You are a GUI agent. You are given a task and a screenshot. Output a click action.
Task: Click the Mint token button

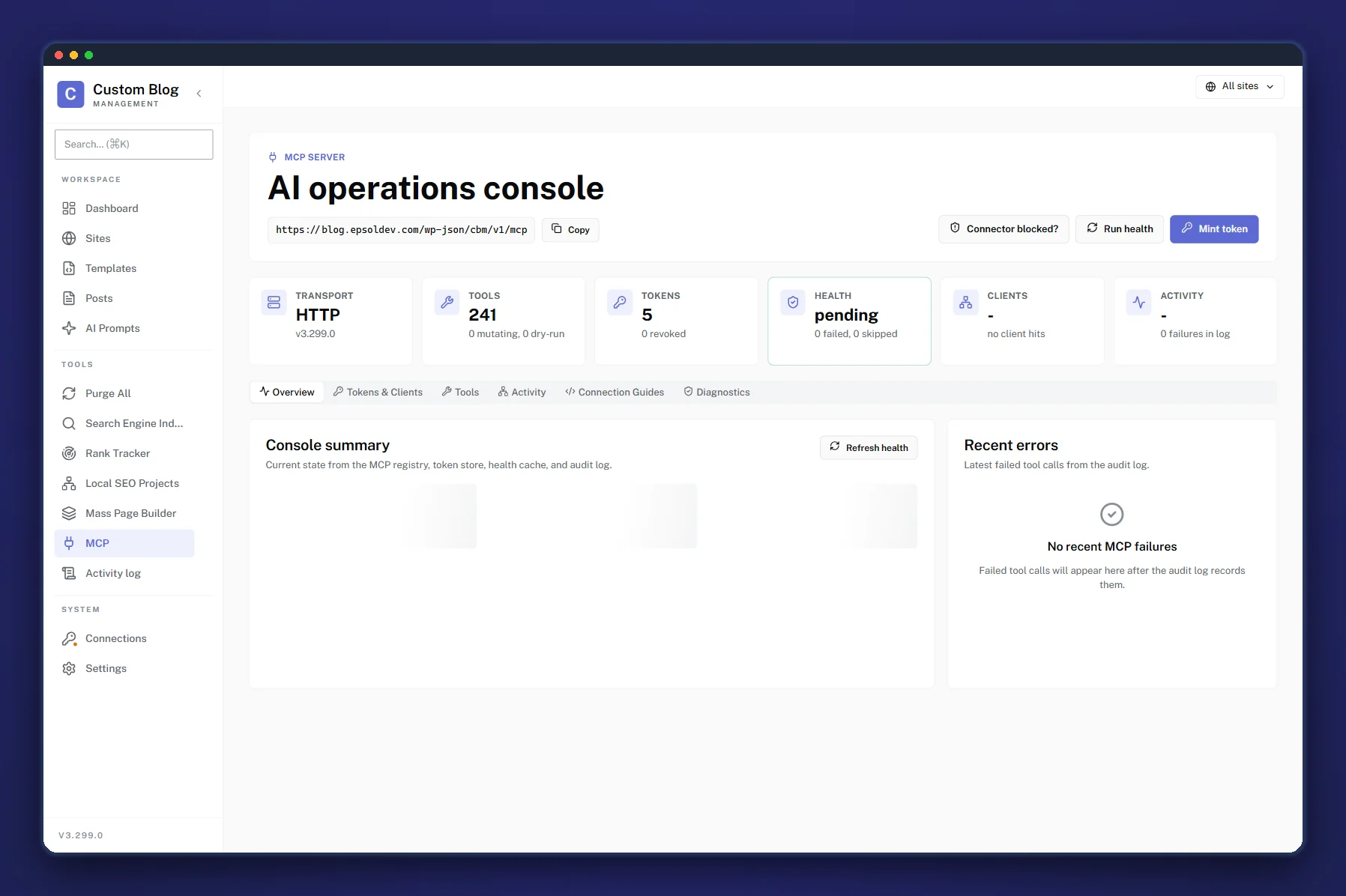(x=1214, y=228)
